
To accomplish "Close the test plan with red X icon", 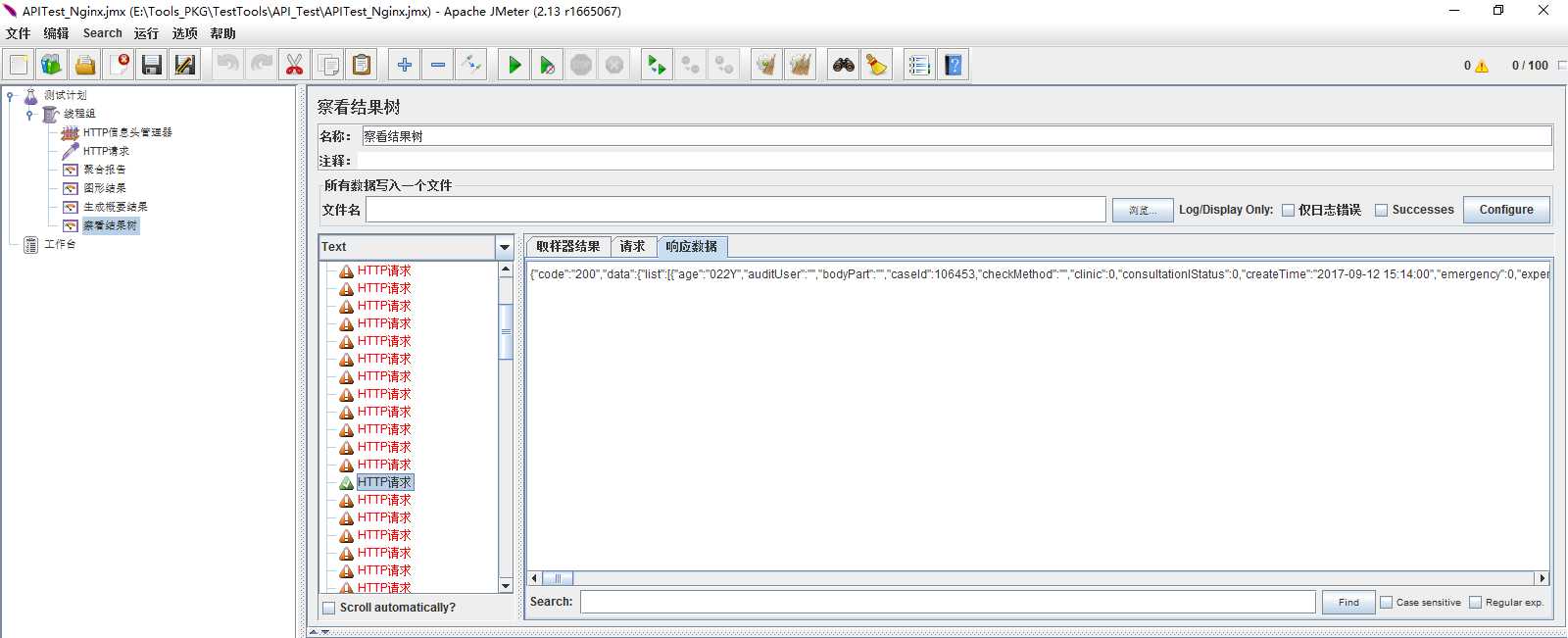I will point(119,65).
